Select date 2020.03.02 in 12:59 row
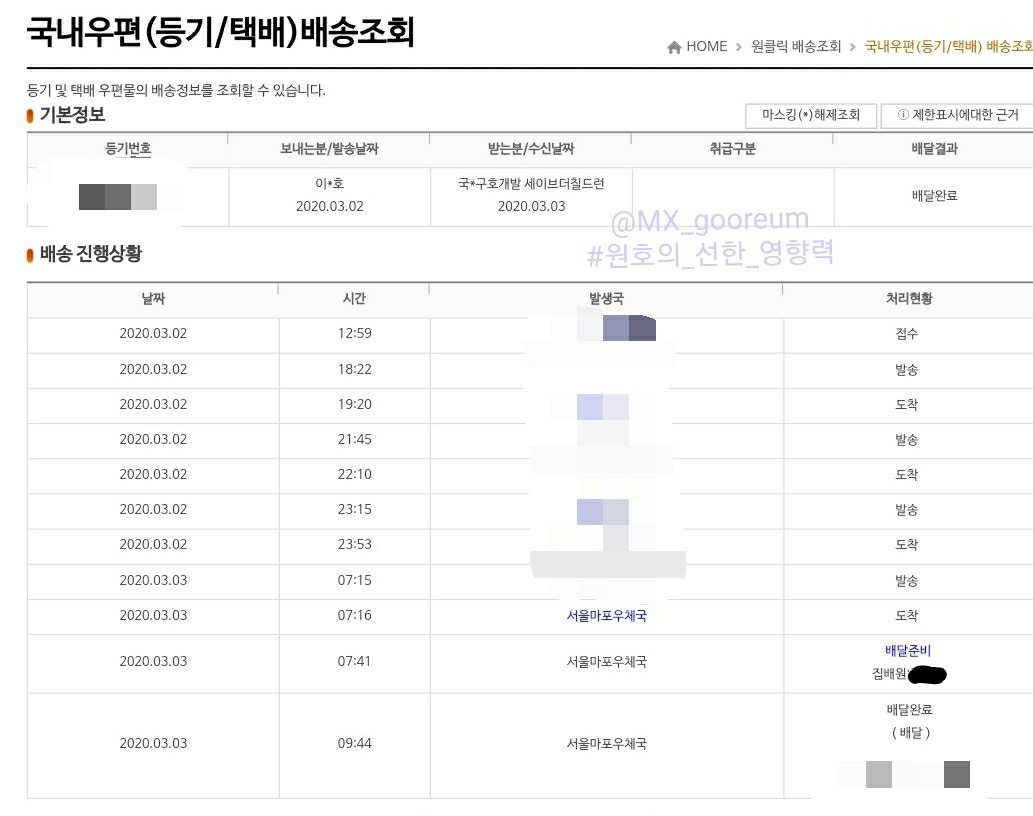 (153, 333)
